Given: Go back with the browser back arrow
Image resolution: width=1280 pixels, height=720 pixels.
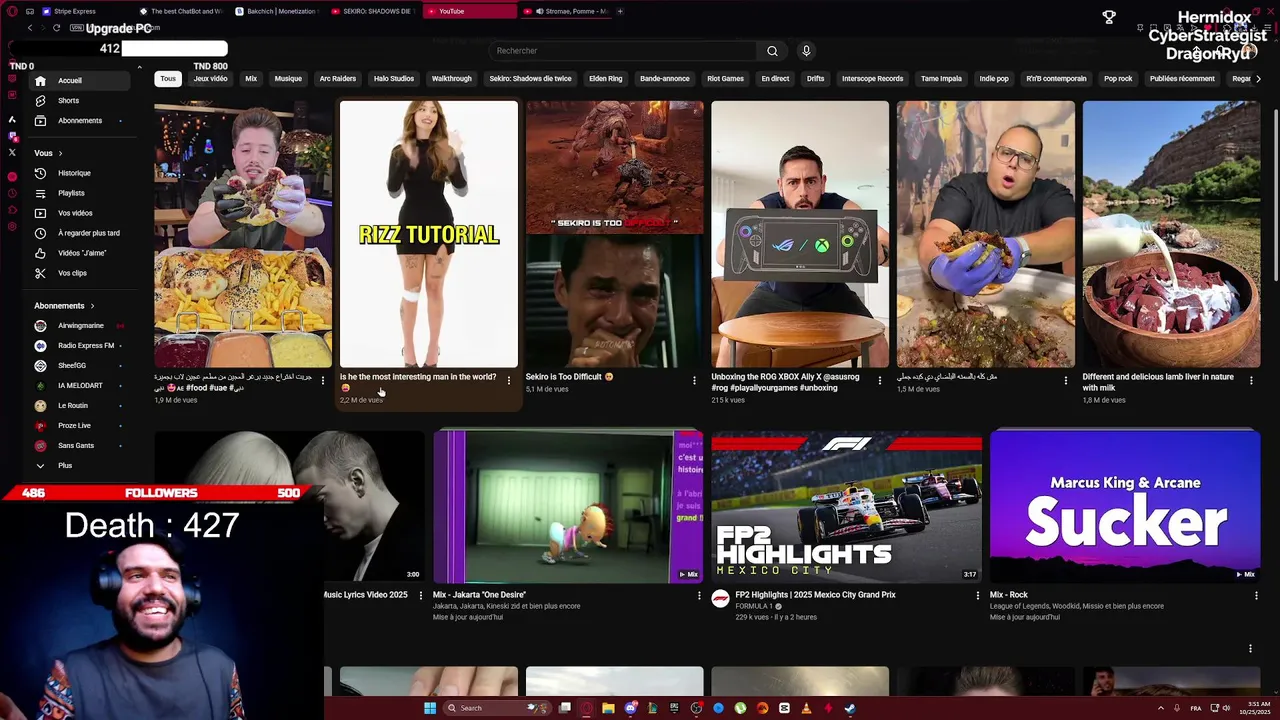Looking at the screenshot, I should (x=29, y=28).
